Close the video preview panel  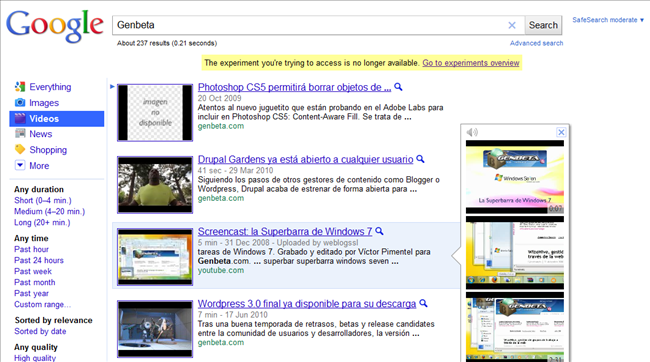tap(561, 132)
